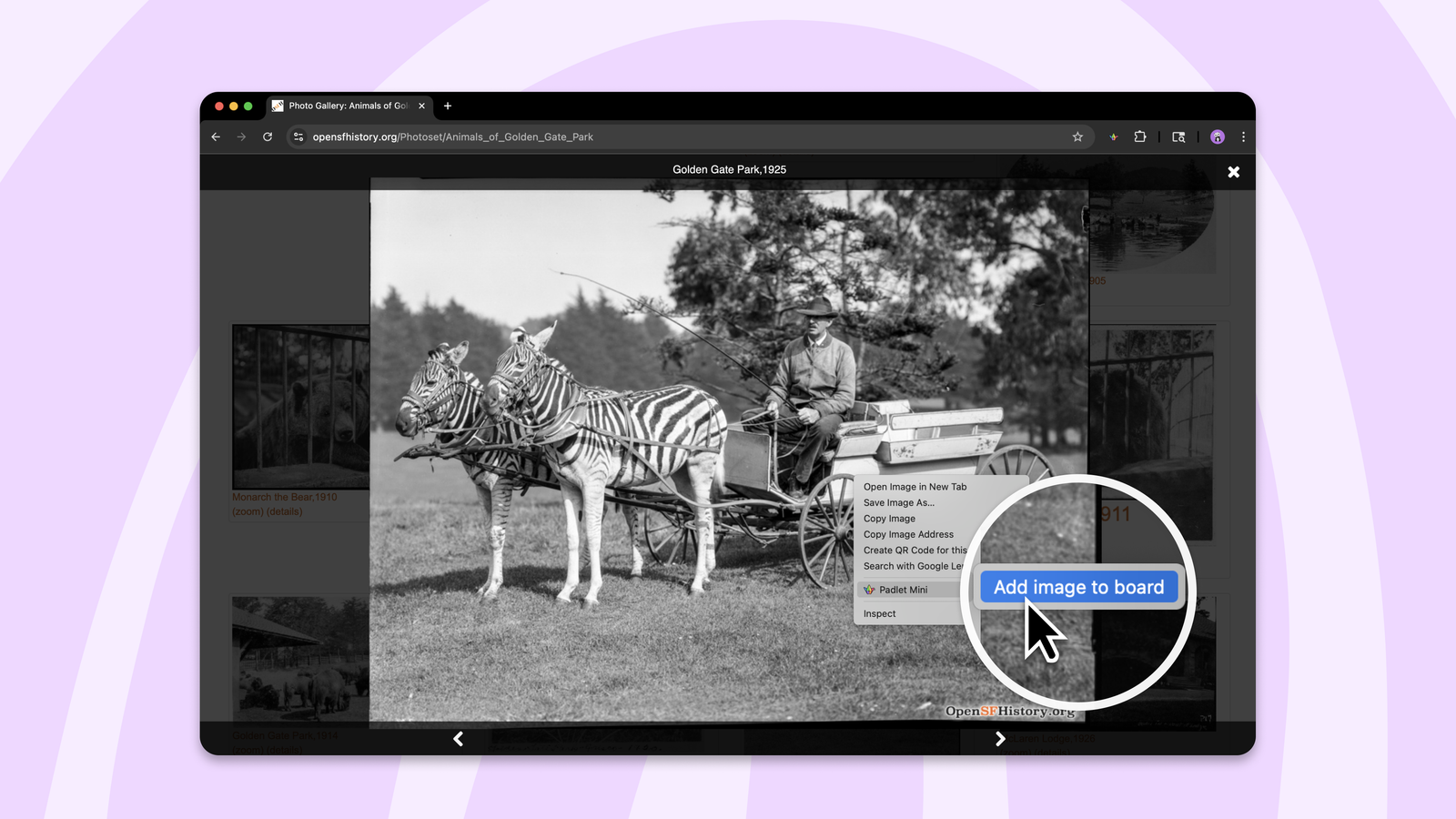Viewport: 1456px width, 819px height.
Task: Click the browser back arrow
Action: point(216,137)
